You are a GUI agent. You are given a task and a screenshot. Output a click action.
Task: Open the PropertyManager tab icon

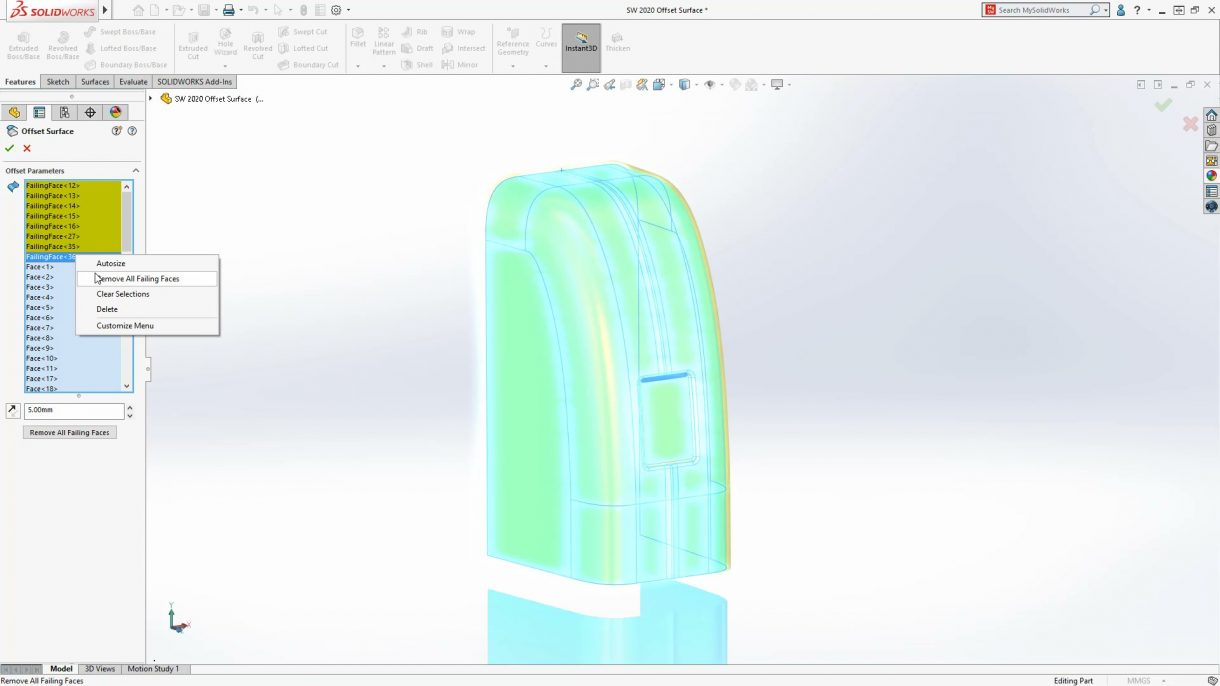39,113
